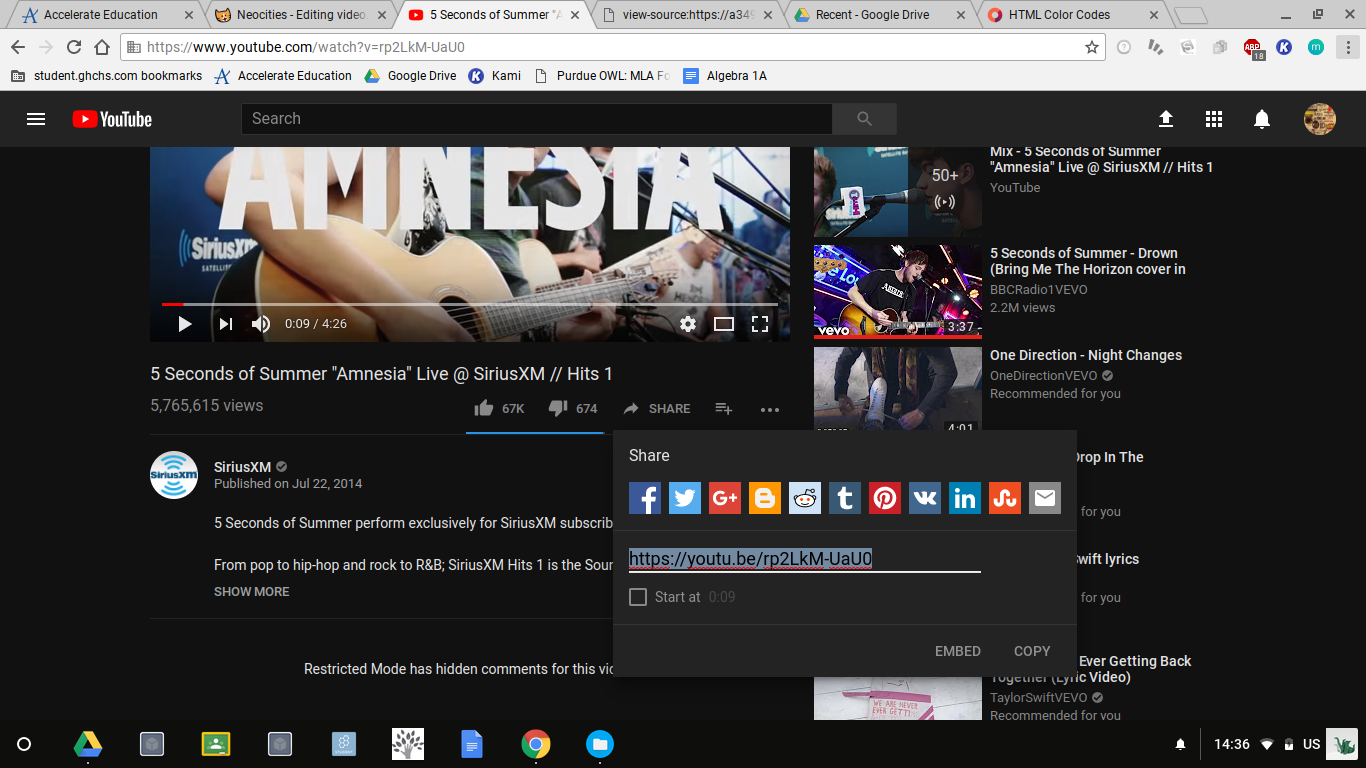The width and height of the screenshot is (1366, 768).
Task: Share via the Pinterest icon
Action: point(885,497)
